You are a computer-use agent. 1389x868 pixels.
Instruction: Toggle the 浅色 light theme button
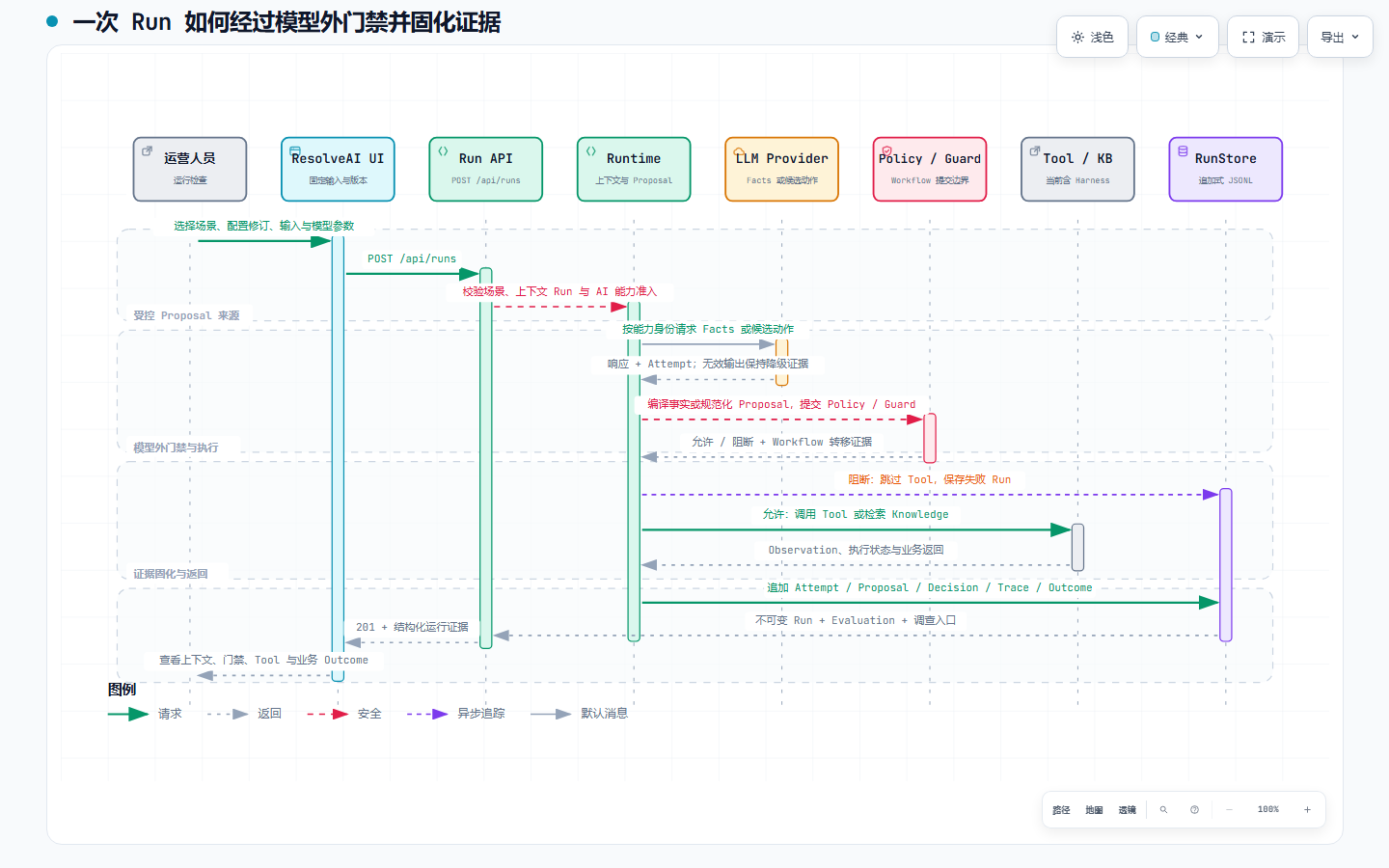pos(1092,37)
